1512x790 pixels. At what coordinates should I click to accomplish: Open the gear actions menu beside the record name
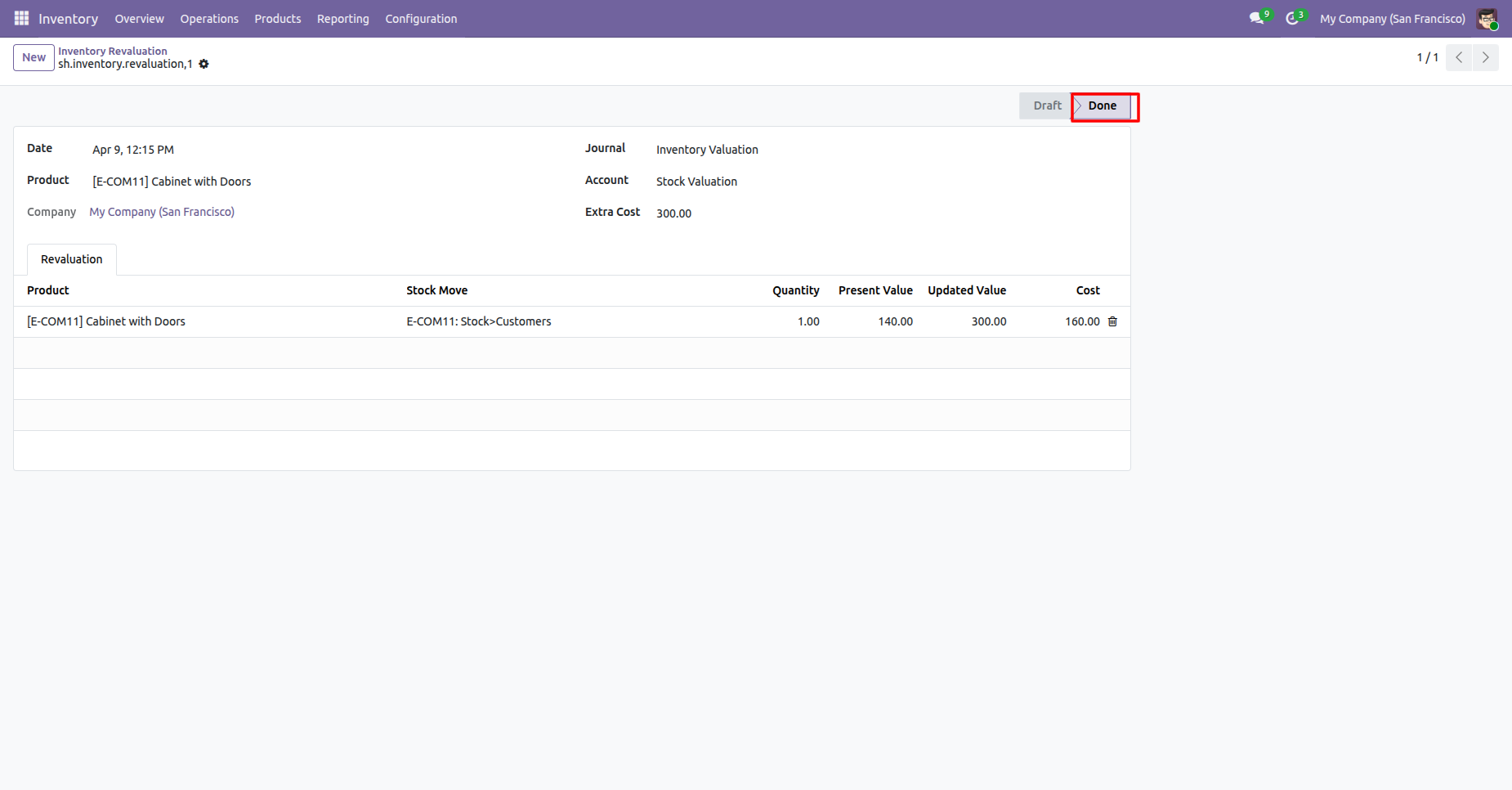[x=204, y=64]
